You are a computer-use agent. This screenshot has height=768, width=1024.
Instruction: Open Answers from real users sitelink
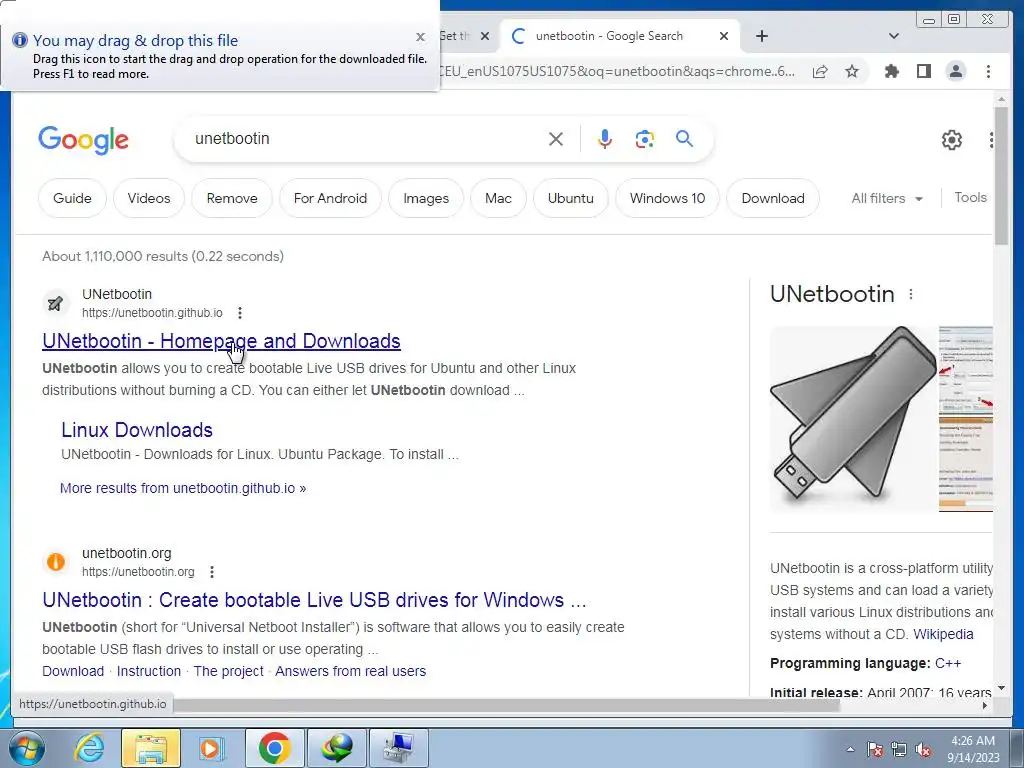click(x=351, y=671)
